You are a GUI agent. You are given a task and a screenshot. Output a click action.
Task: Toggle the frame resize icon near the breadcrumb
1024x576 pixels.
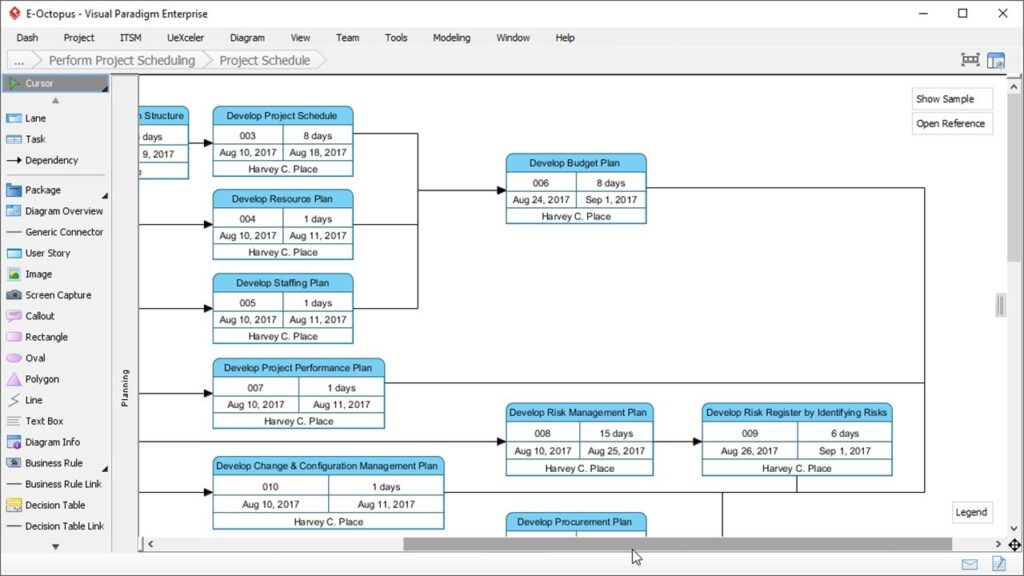tap(970, 60)
